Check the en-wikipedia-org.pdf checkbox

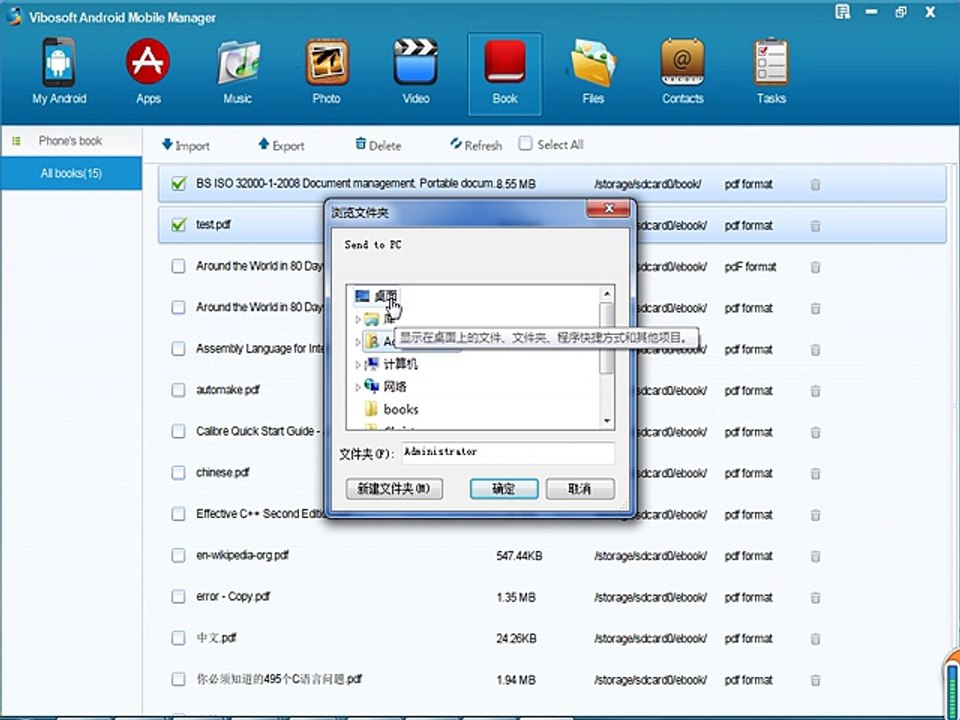178,555
